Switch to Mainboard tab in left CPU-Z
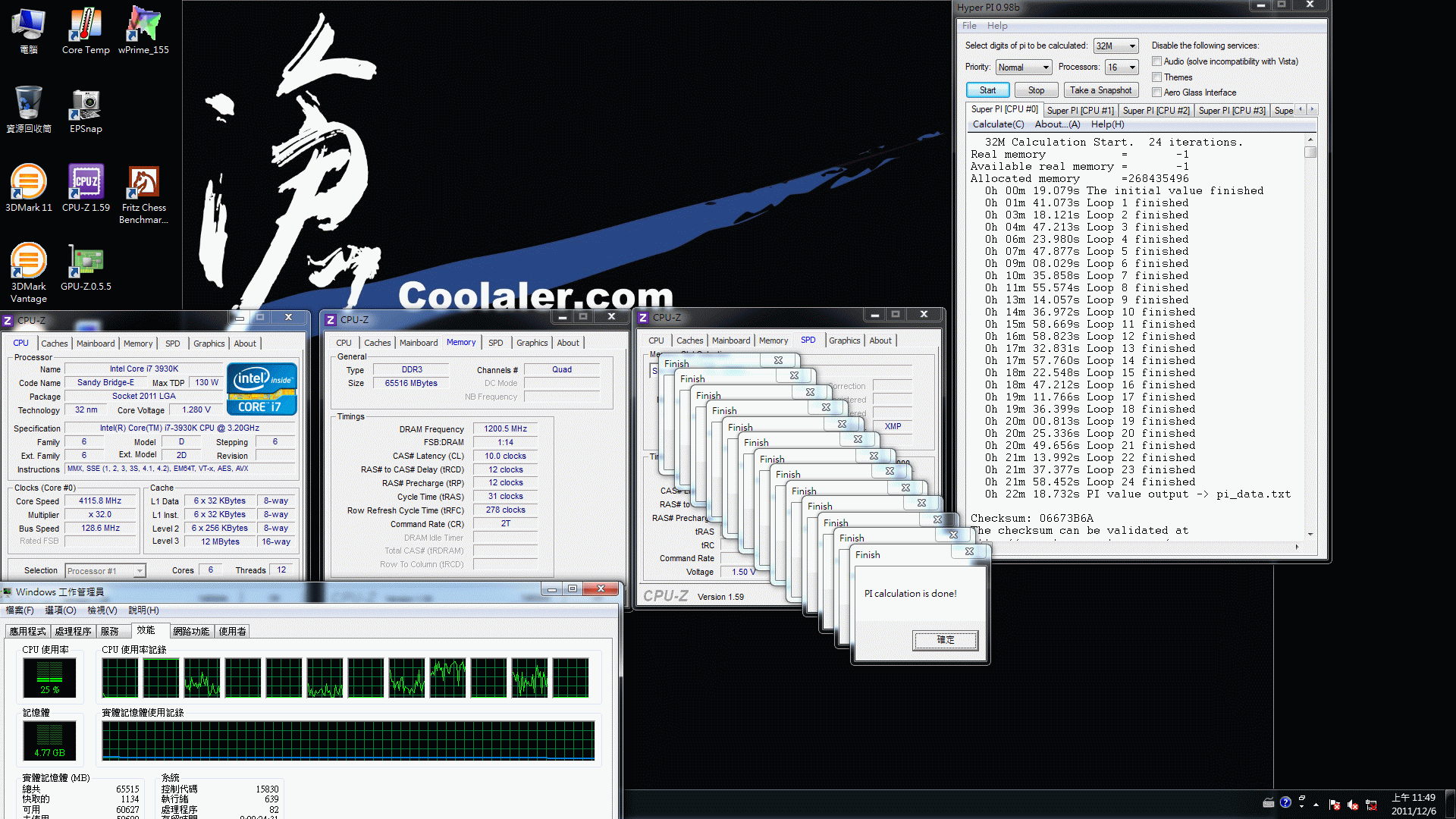Viewport: 1456px width, 819px height. click(96, 344)
